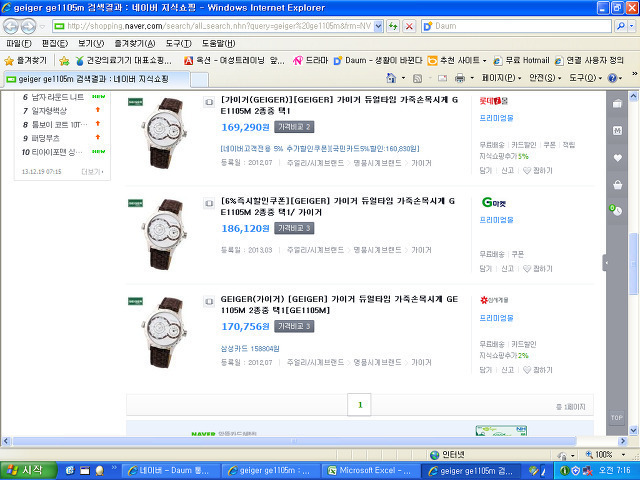Click the browser Forward arrow button
640x480 pixels.
[x=28, y=27]
